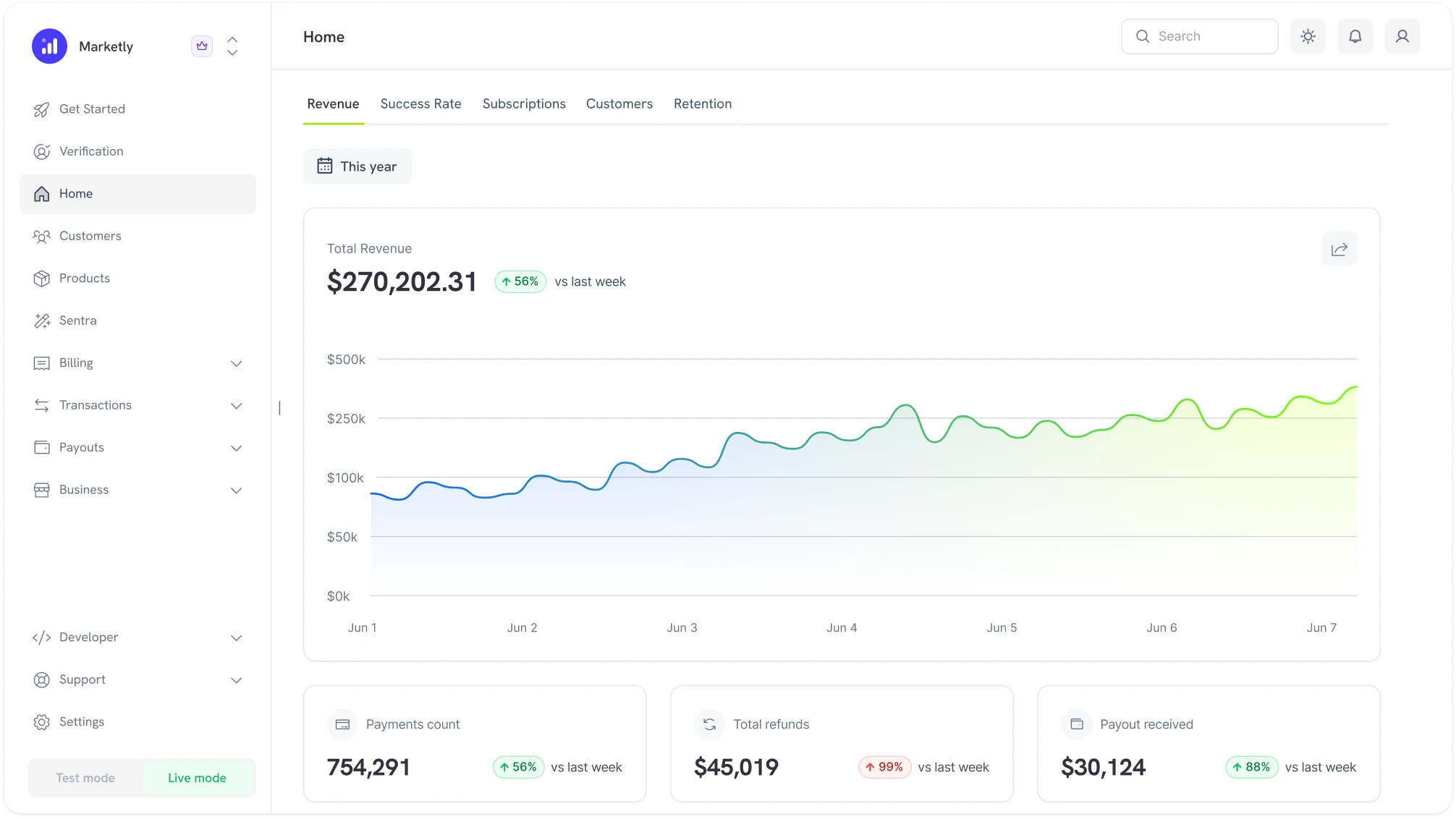The width and height of the screenshot is (1456, 819).
Task: Expand the Billing section
Action: tap(236, 363)
